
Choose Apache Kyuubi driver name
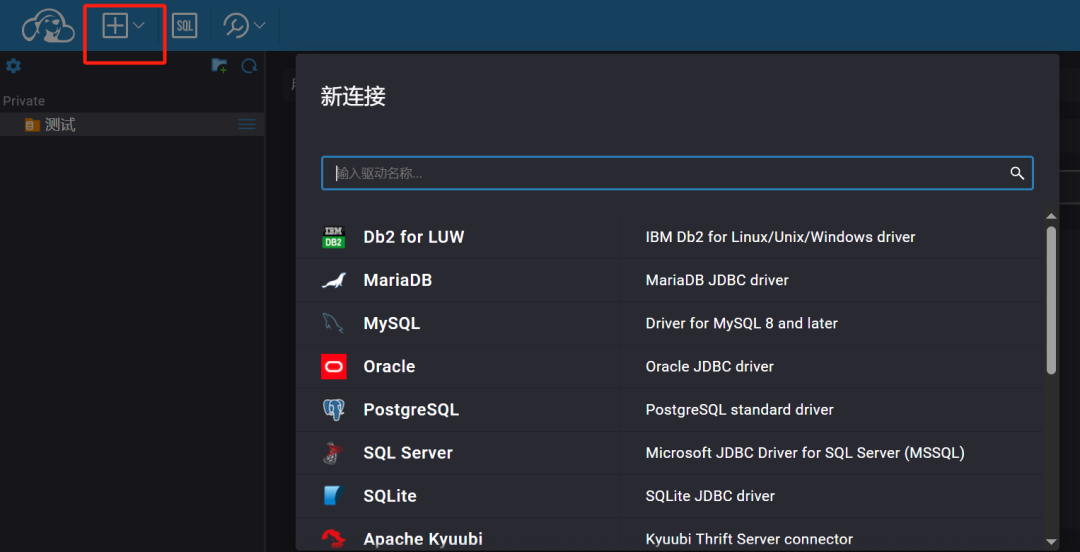(423, 539)
